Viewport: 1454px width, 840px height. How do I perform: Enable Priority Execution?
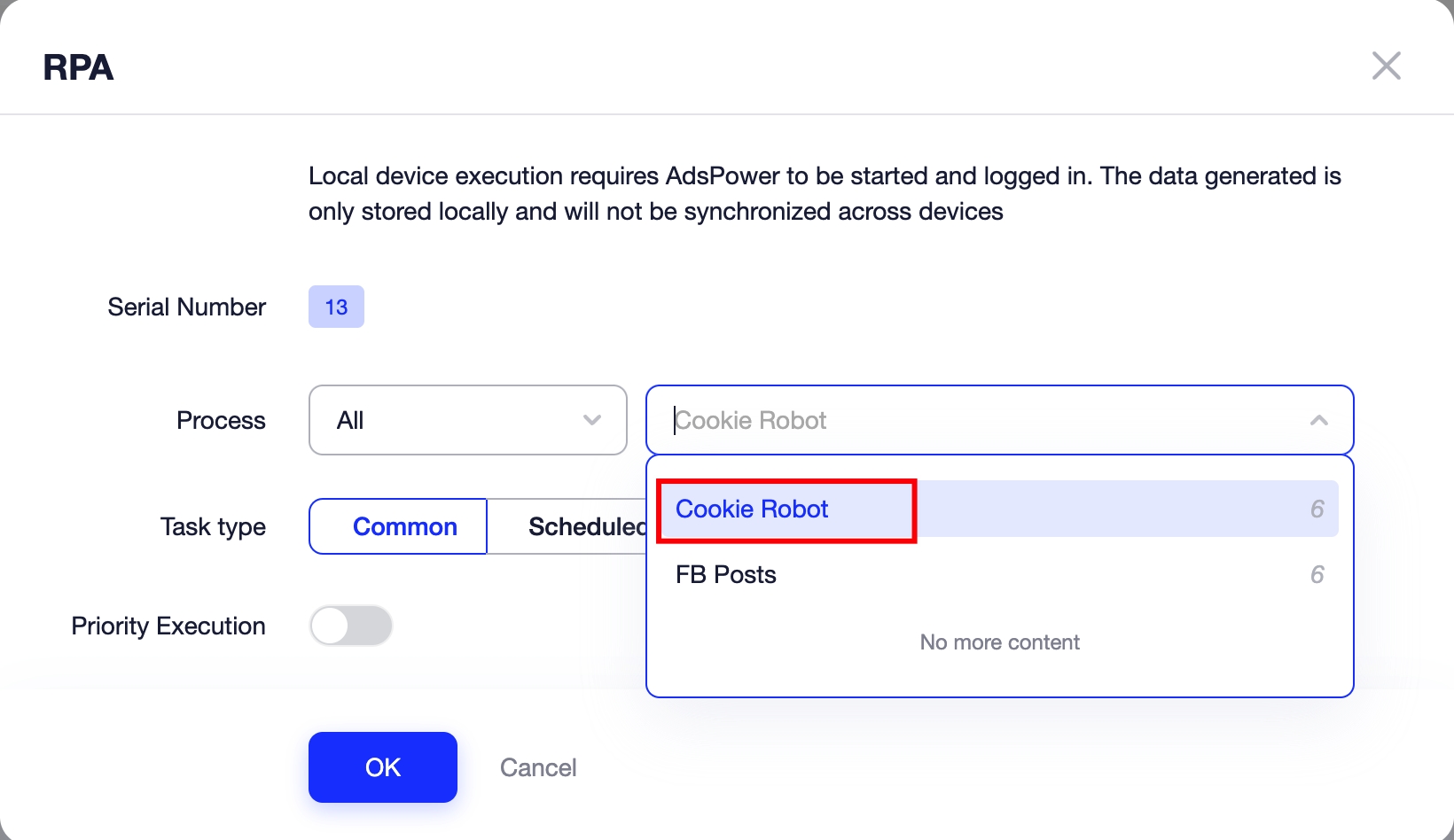click(x=351, y=626)
